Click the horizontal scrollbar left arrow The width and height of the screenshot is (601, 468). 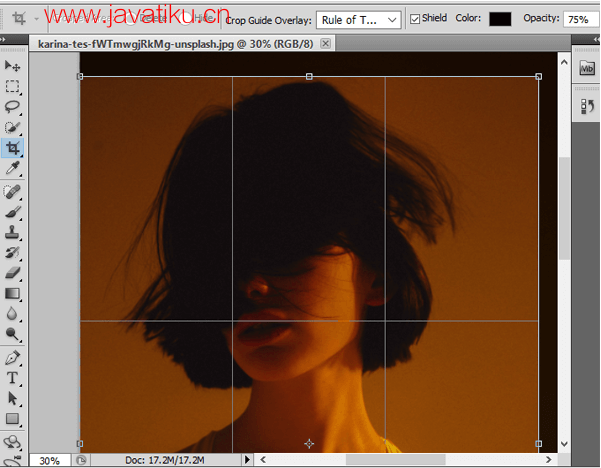point(263,459)
